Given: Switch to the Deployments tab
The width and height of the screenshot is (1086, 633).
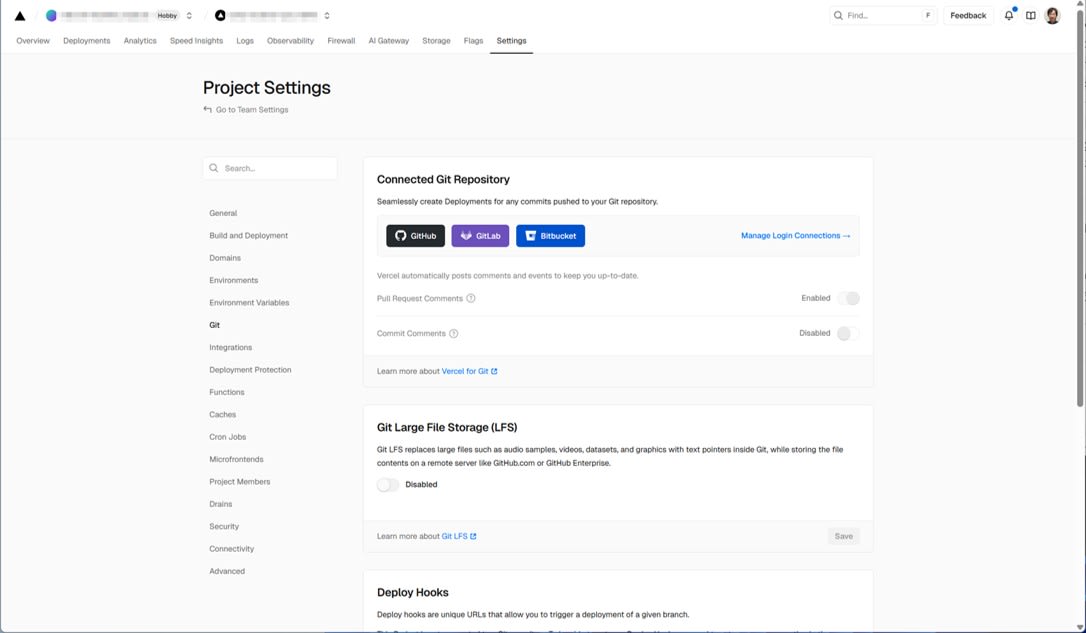Looking at the screenshot, I should [x=86, y=40].
